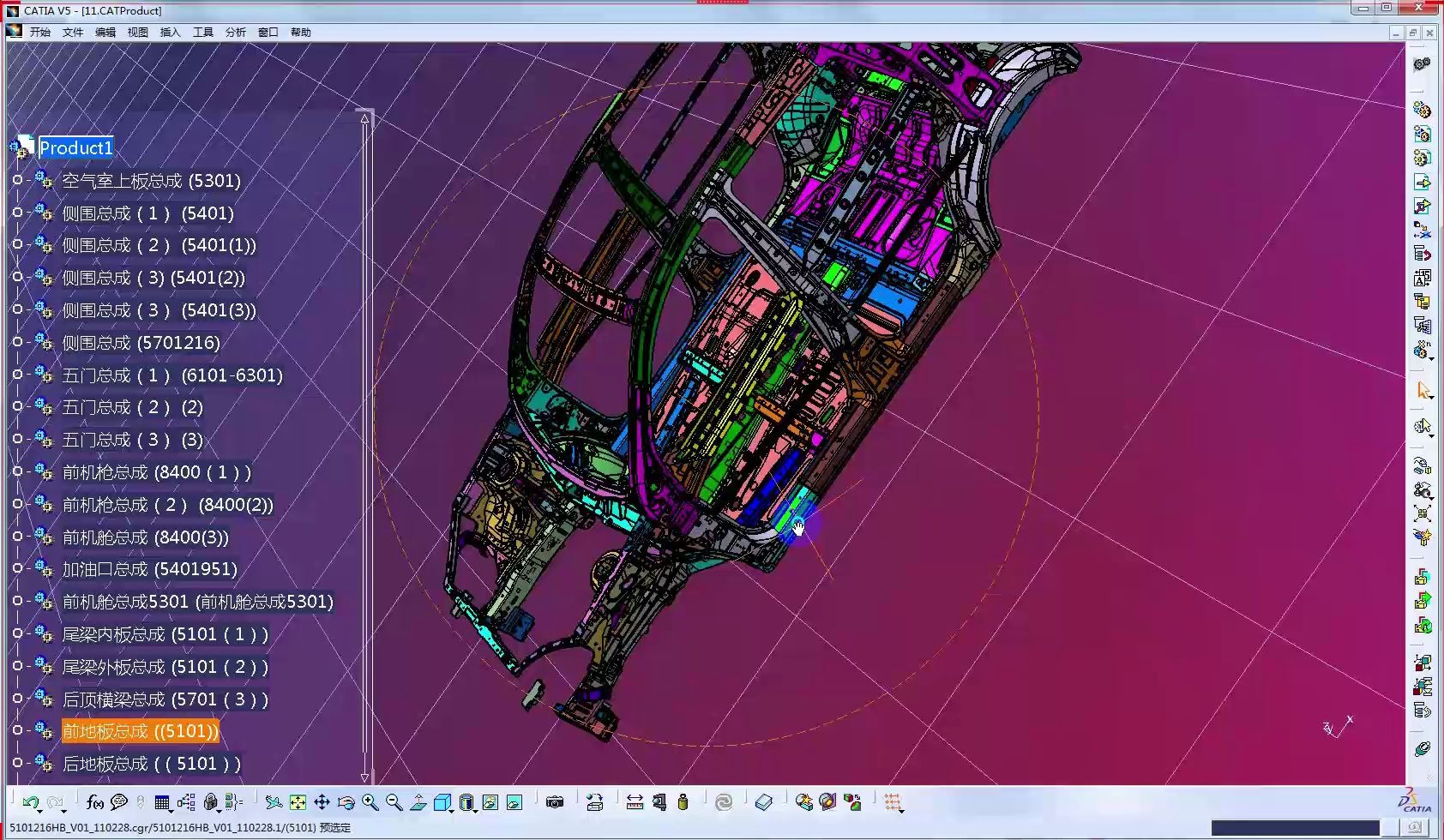Insert a new Part via right toolbar
This screenshot has width=1444, height=840.
click(x=1422, y=158)
